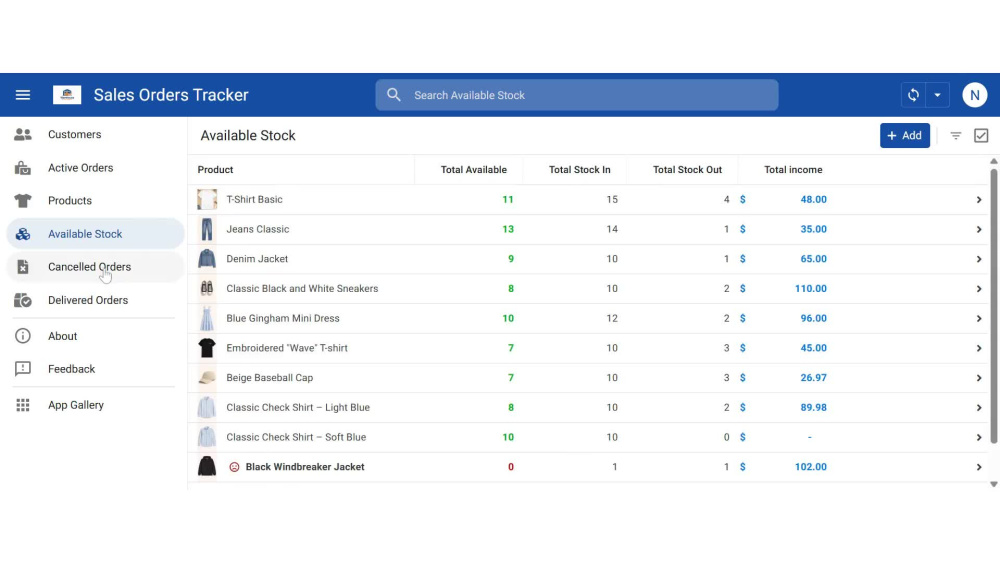Open Customers in the sidebar
Screen dimensions: 1000x563
coord(94,135)
